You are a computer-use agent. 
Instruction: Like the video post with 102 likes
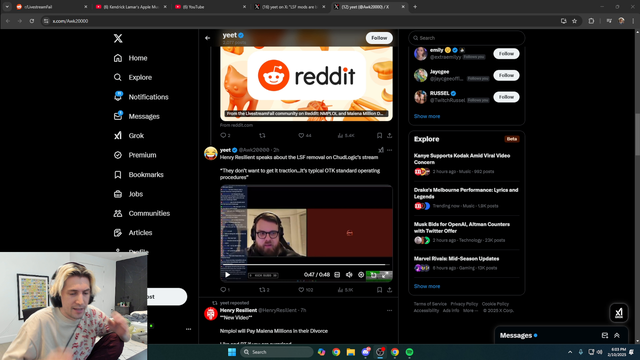[305, 290]
